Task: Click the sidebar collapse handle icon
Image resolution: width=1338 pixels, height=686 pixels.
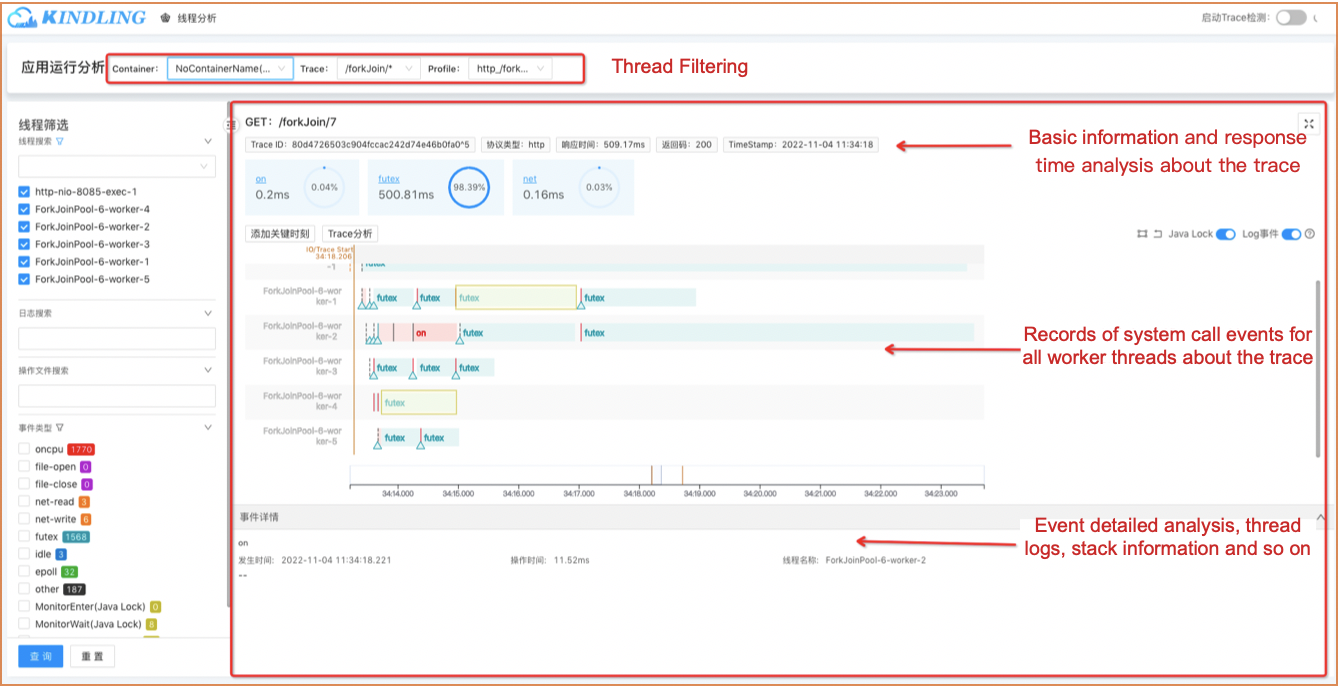Action: click(230, 124)
